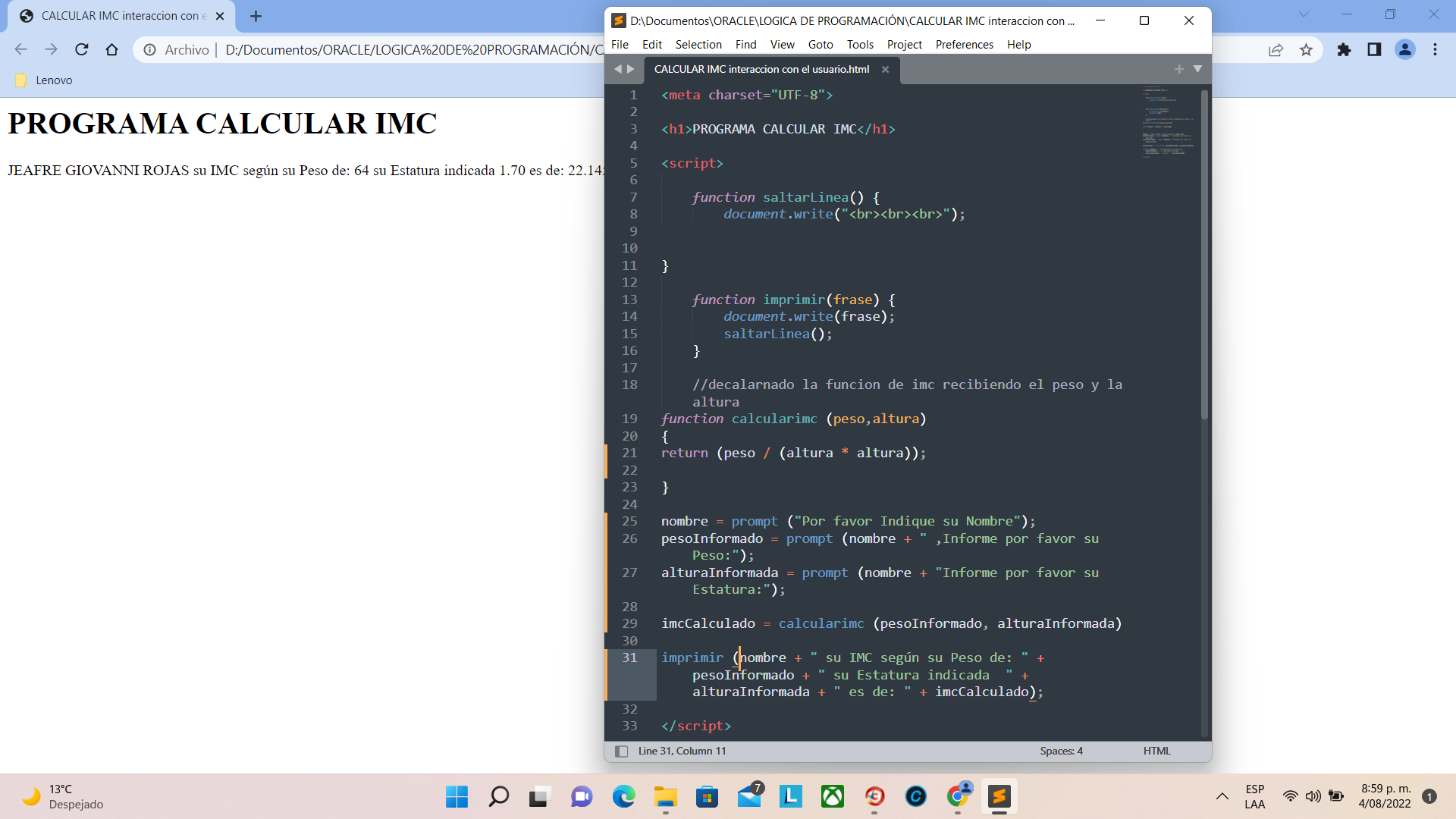Open Chat app from taskbar
The width and height of the screenshot is (1456, 819).
(582, 796)
